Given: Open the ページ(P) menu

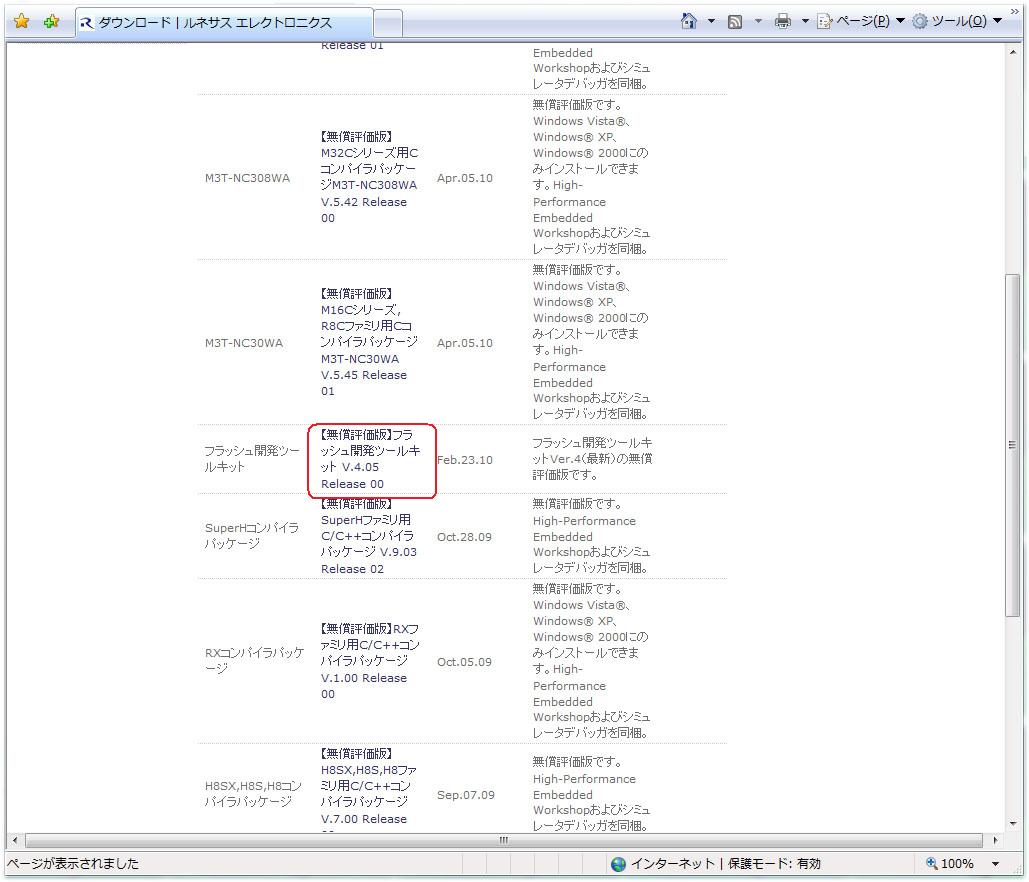Looking at the screenshot, I should (860, 21).
